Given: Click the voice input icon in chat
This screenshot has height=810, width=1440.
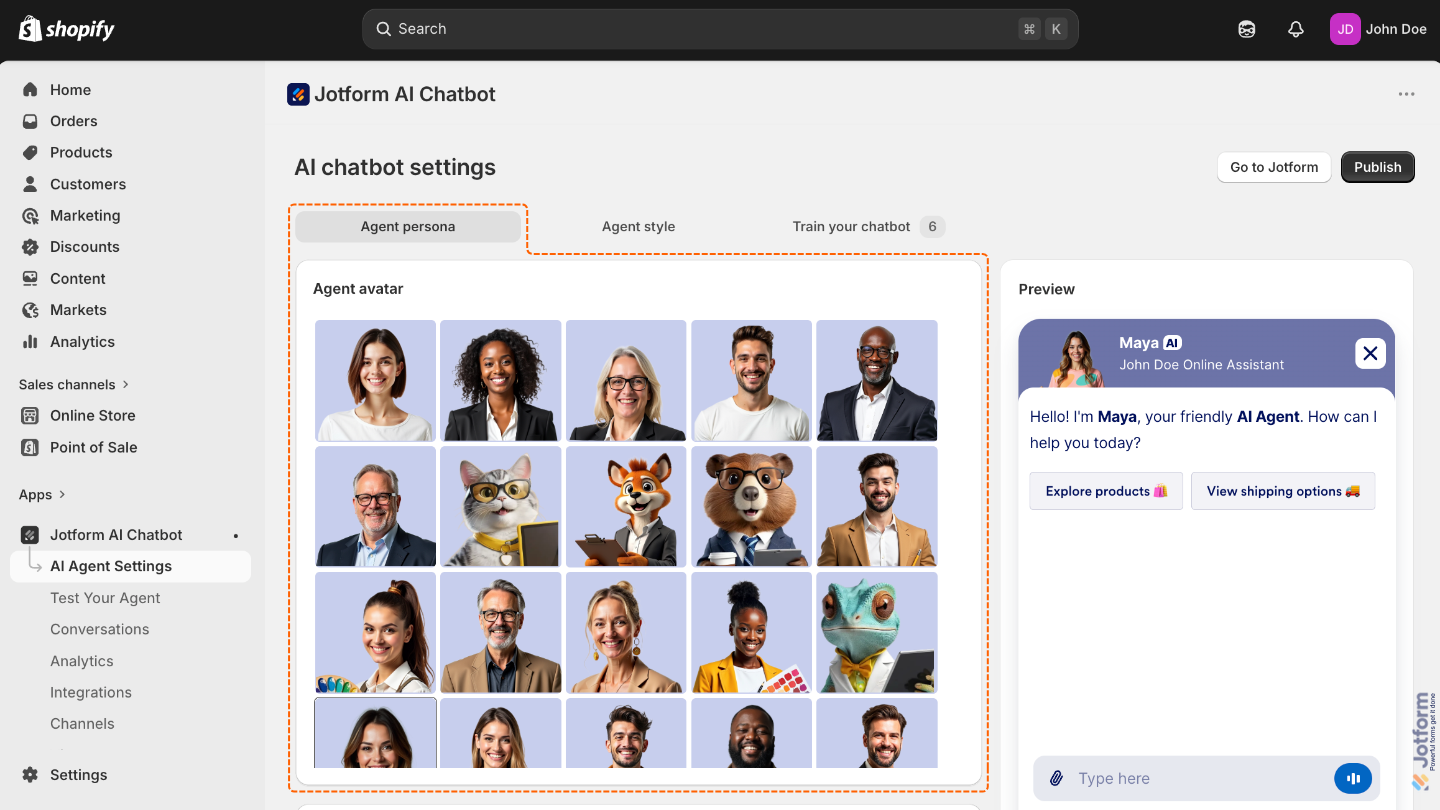Looking at the screenshot, I should (1353, 777).
